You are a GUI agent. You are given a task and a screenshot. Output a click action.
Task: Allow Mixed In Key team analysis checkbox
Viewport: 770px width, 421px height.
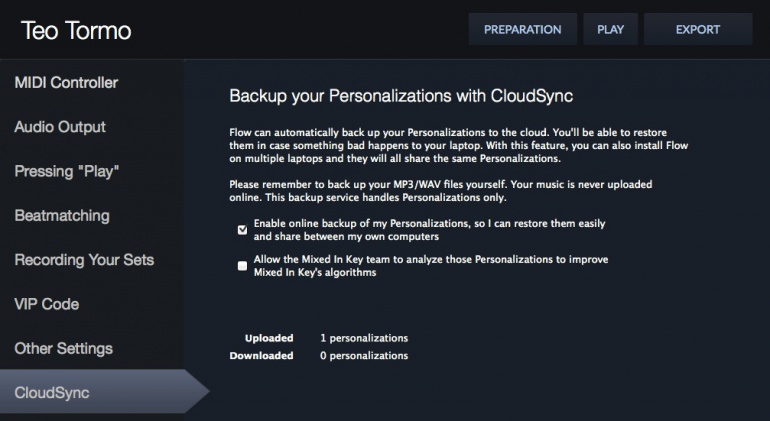click(x=242, y=266)
